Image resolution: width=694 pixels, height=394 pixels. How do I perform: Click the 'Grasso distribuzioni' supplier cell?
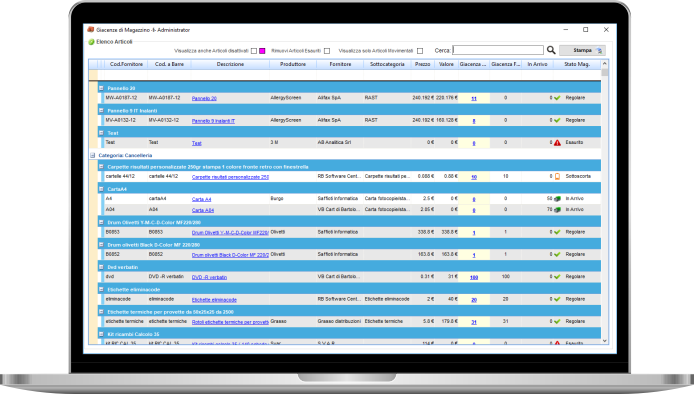339,321
